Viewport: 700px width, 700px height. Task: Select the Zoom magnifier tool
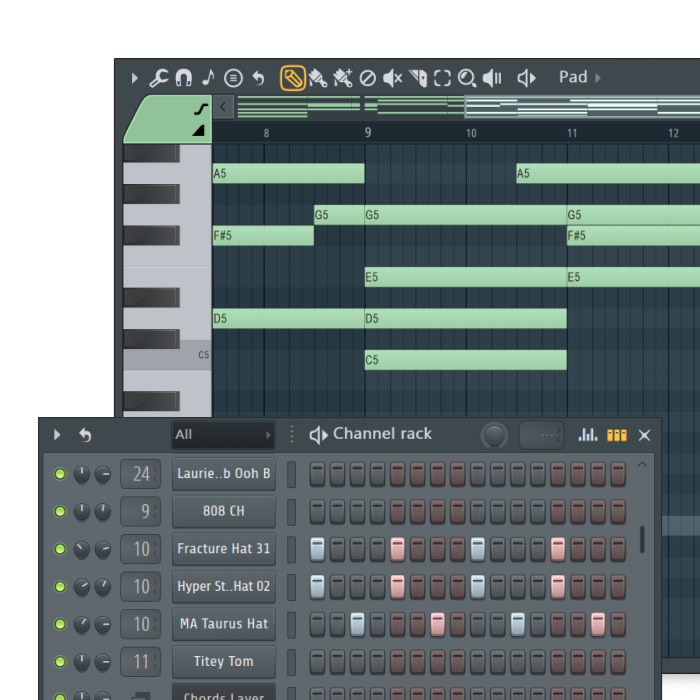coord(467,78)
